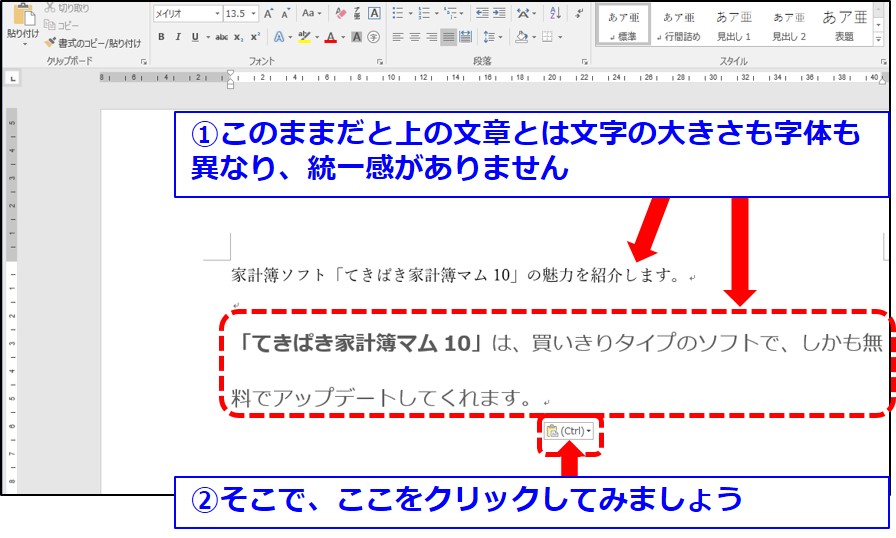Click the Distributed alignment icon
Screen dimensions: 896x538
tap(466, 37)
